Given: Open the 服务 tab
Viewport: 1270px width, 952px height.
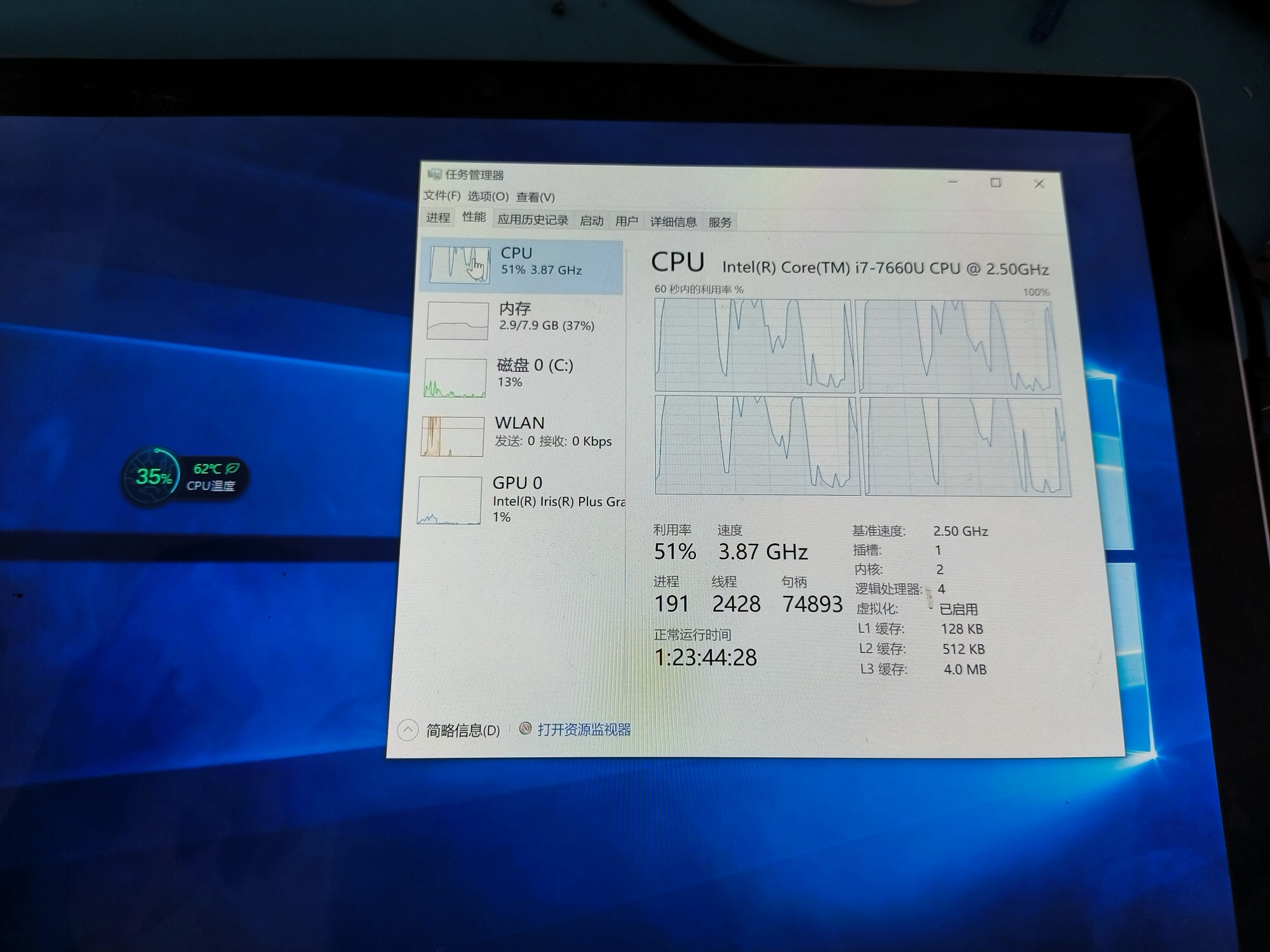Looking at the screenshot, I should [x=719, y=223].
